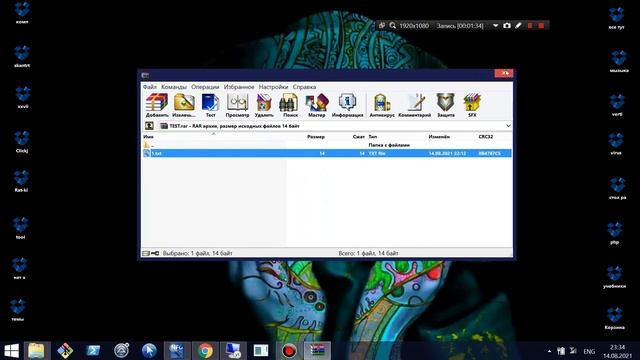Open the Windows Start button
640x360 pixels.
tap(11, 351)
